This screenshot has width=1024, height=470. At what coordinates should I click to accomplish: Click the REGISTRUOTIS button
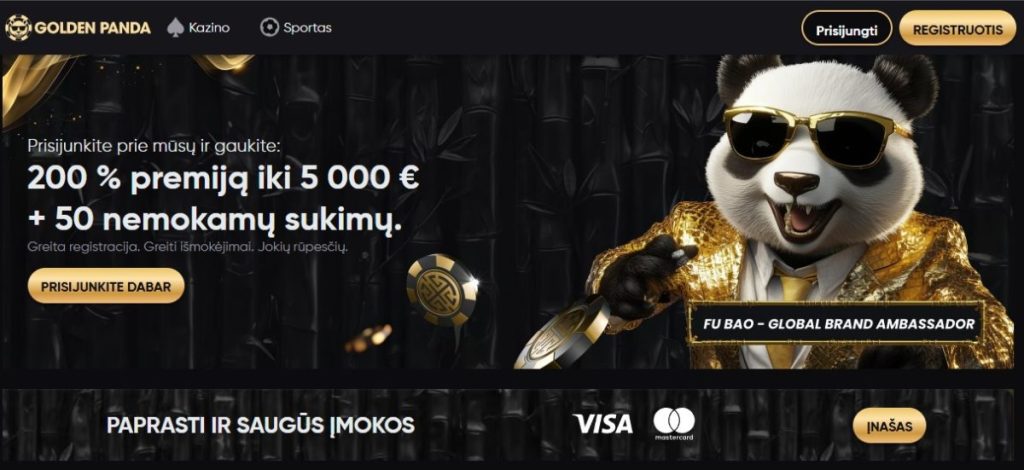pyautogui.click(x=957, y=30)
